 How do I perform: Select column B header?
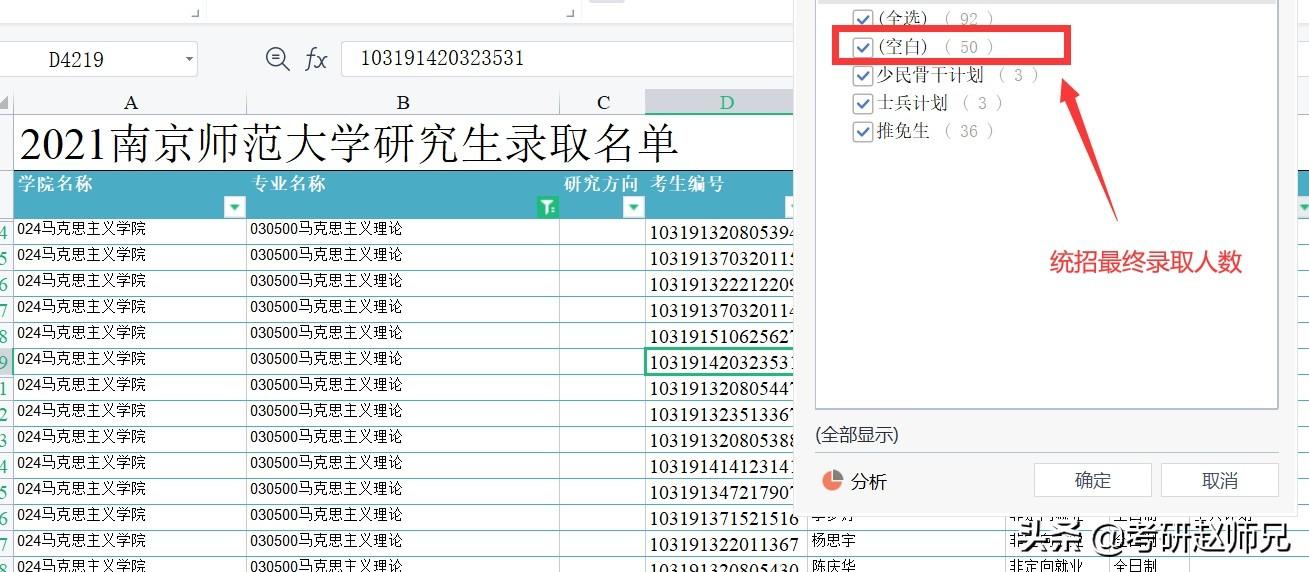(403, 102)
